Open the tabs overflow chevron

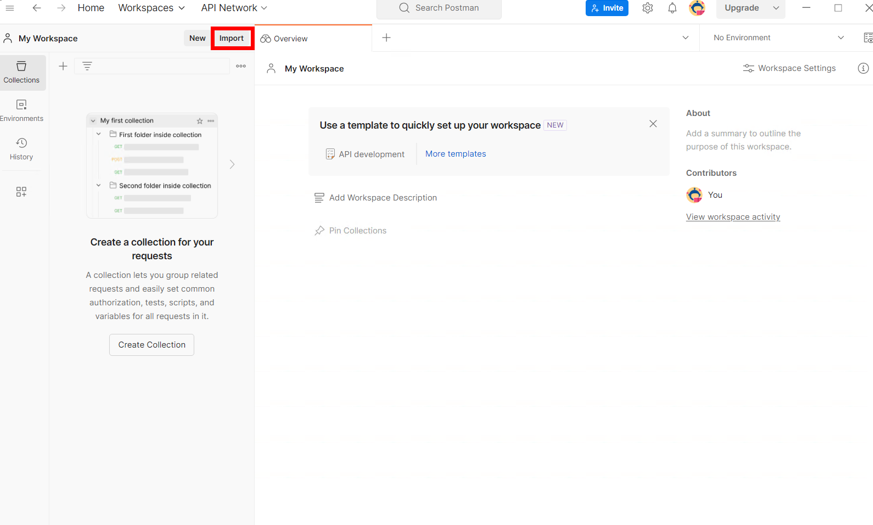685,38
